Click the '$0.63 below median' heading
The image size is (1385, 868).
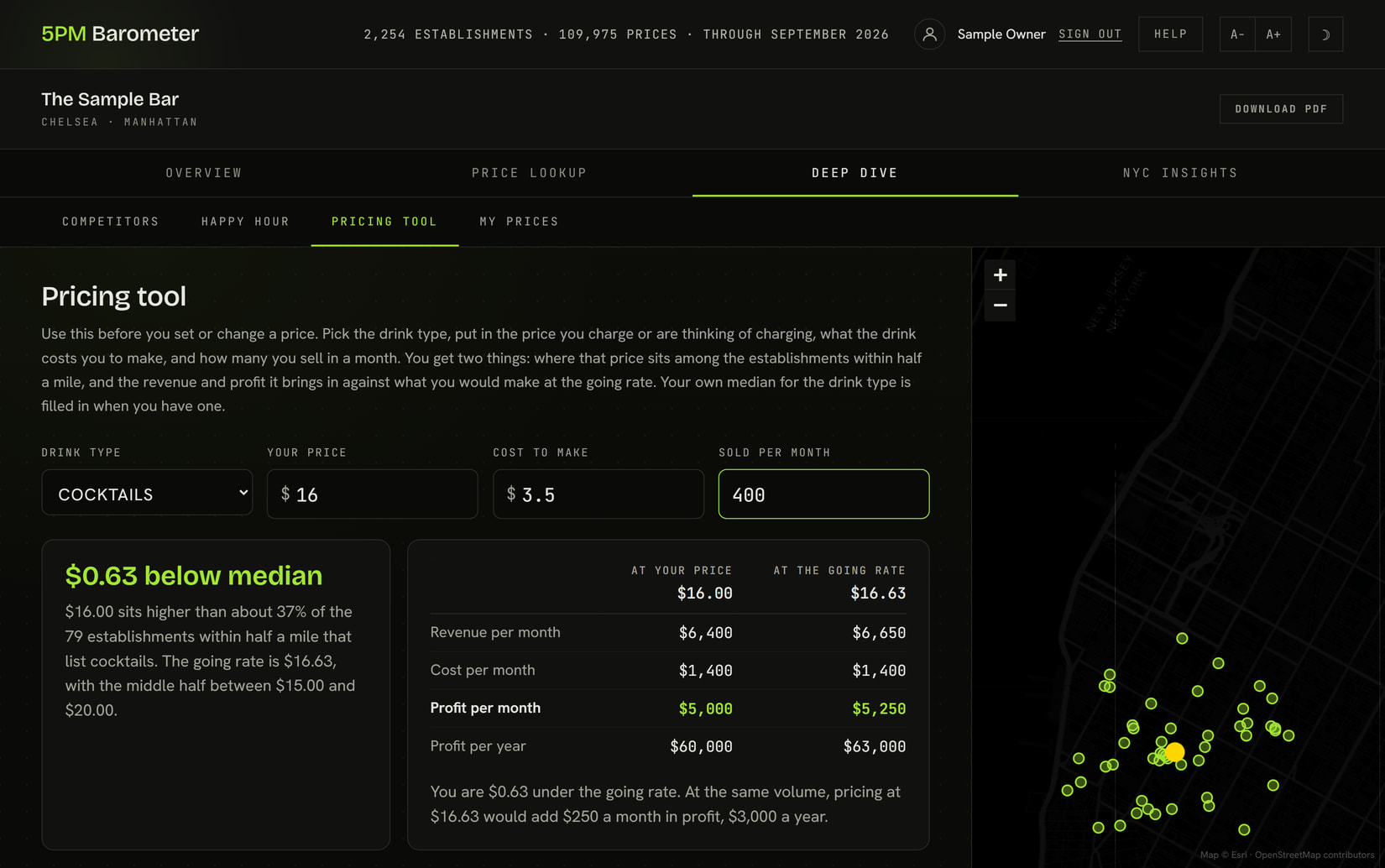[x=194, y=576]
